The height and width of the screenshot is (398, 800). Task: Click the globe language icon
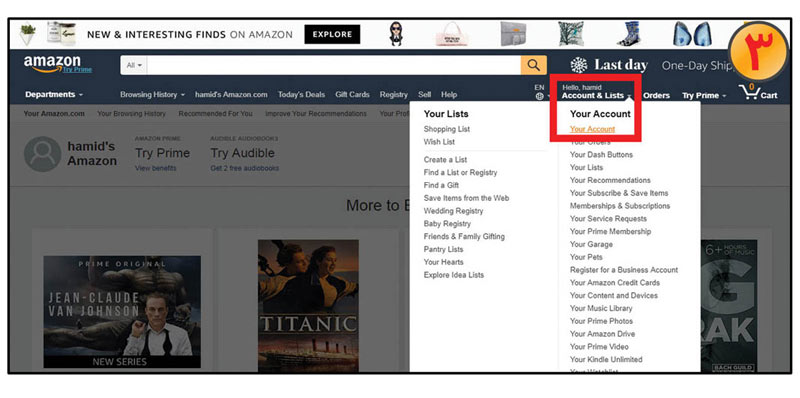click(539, 96)
